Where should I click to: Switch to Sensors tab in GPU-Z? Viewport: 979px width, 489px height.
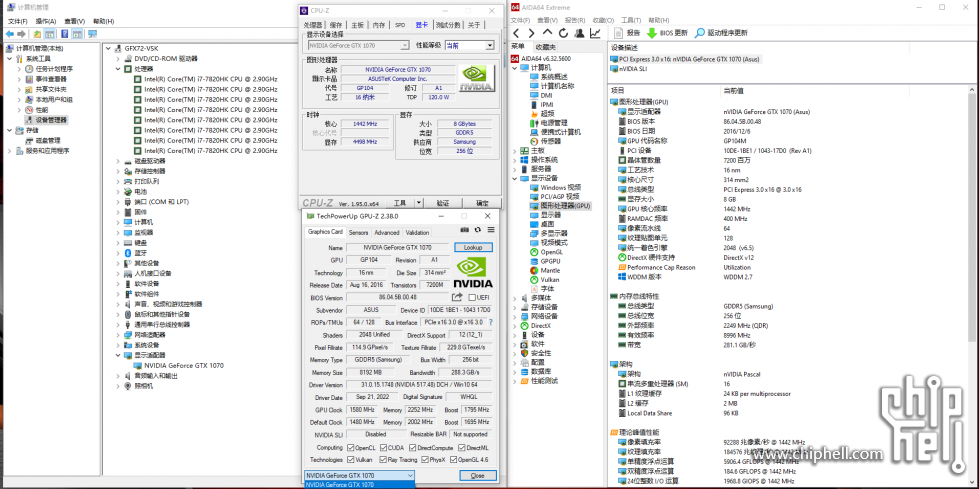click(x=358, y=232)
